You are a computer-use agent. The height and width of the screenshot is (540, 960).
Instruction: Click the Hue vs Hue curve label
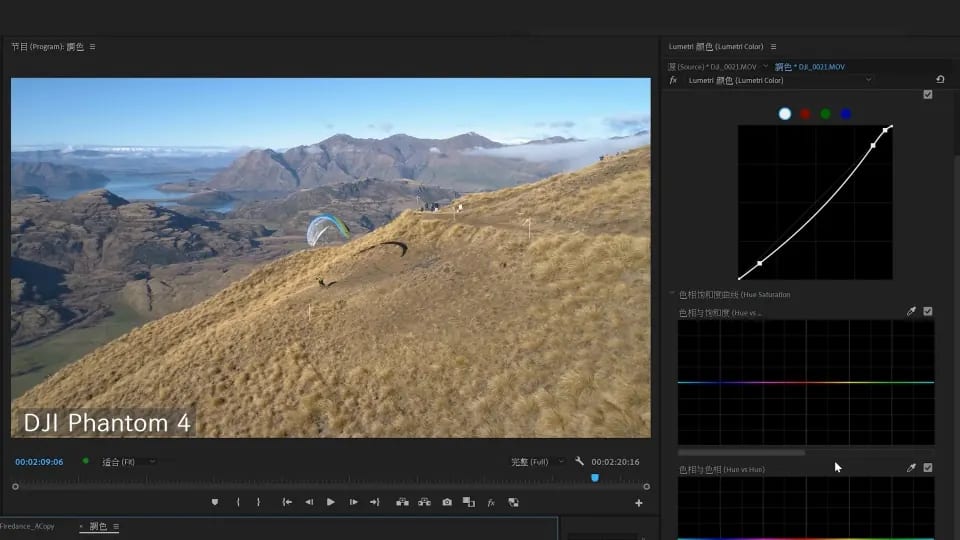tap(722, 470)
